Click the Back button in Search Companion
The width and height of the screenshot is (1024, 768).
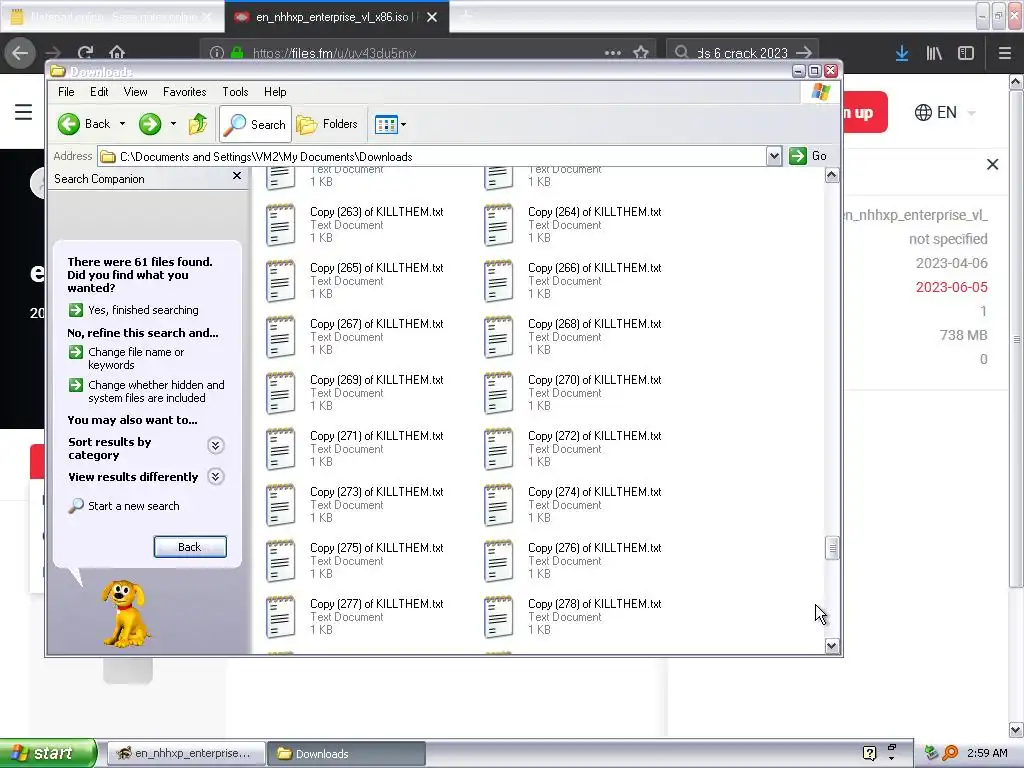pos(190,547)
